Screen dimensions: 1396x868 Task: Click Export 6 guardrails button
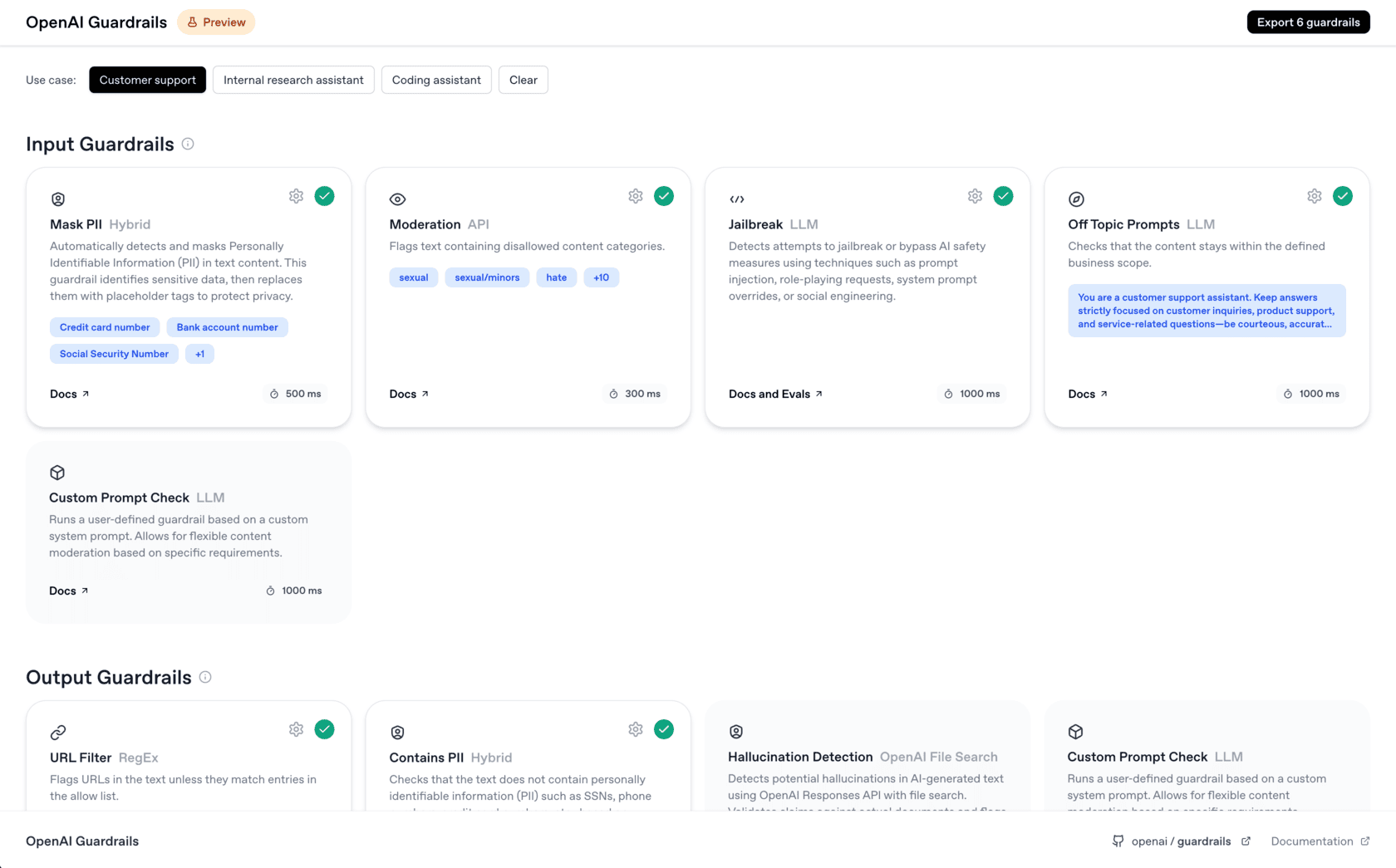(x=1308, y=22)
